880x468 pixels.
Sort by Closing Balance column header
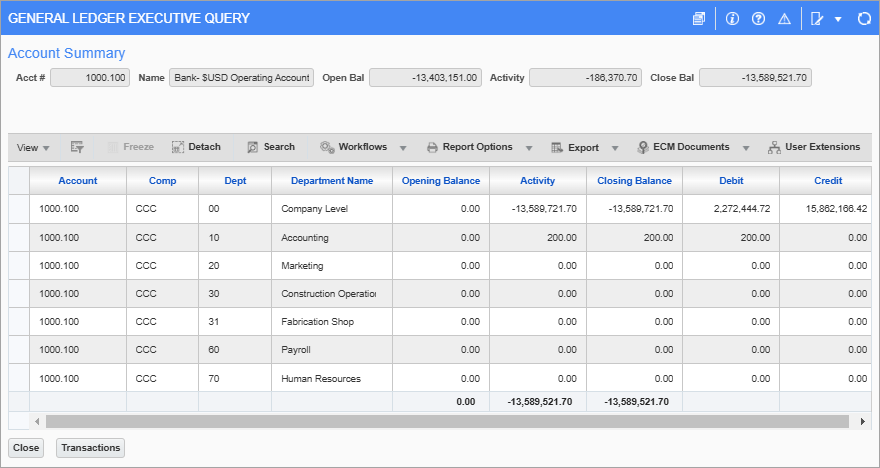click(x=635, y=181)
